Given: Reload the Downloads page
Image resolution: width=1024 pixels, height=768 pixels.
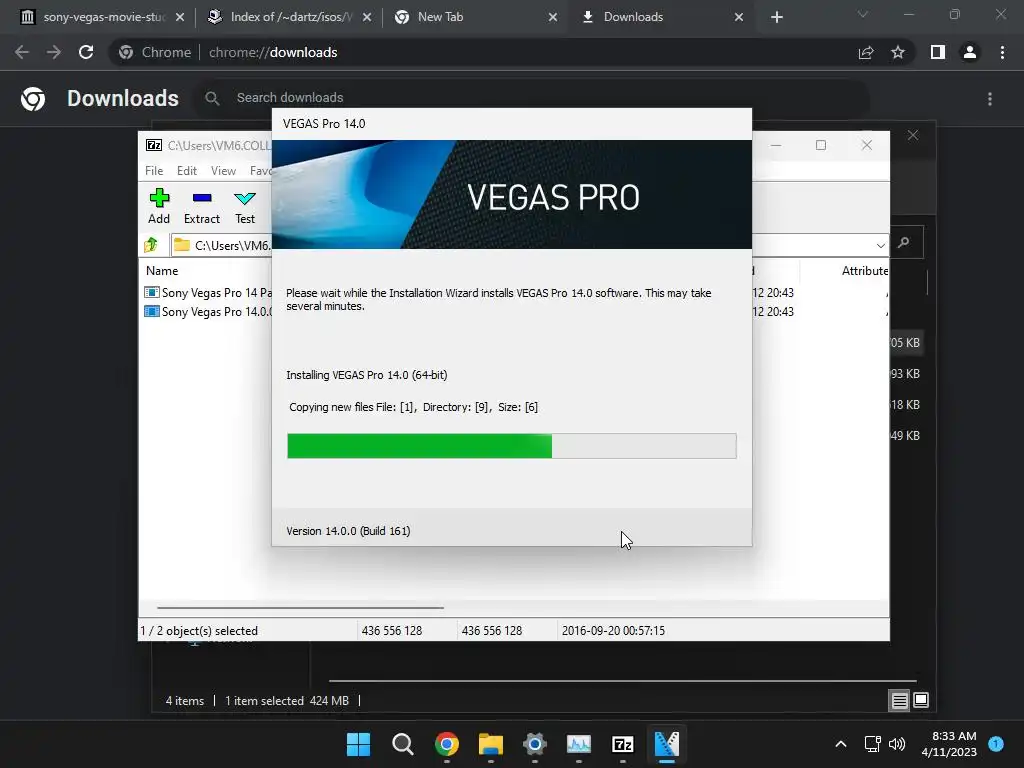Looking at the screenshot, I should [x=86, y=52].
